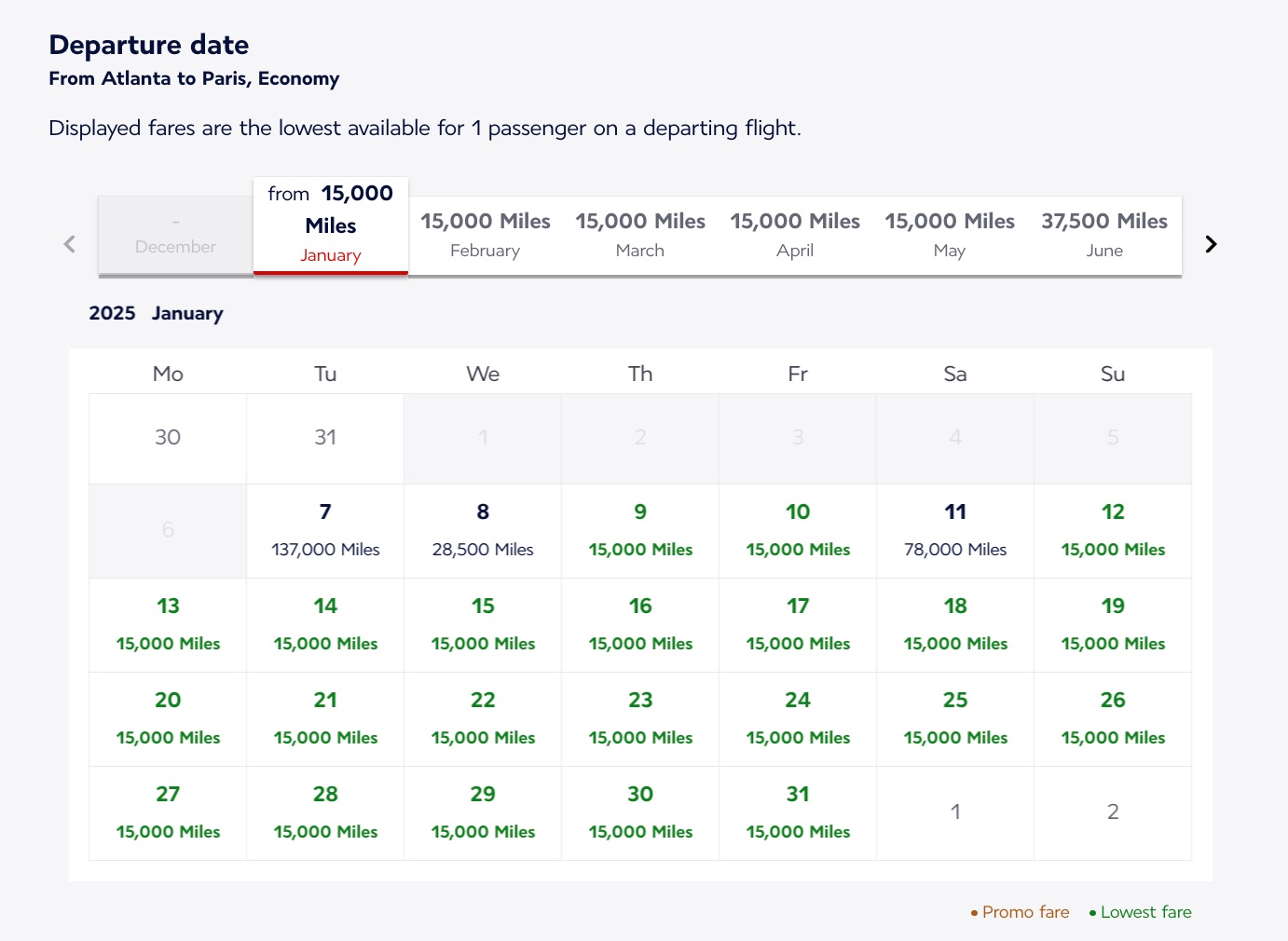Pick January 7 with 137,000 Miles fare
This screenshot has width=1288, height=941.
point(324,530)
